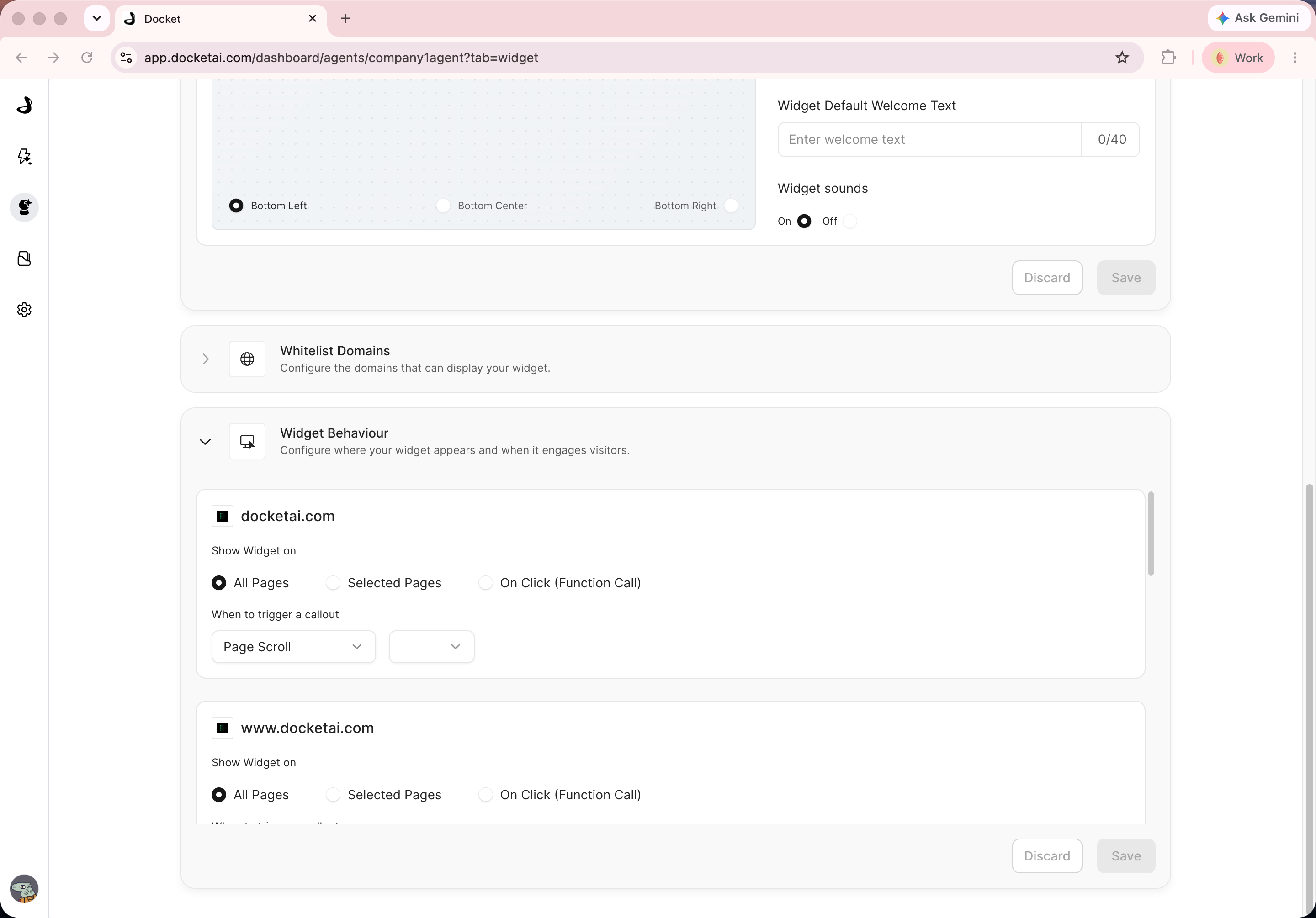1316x918 pixels.
Task: Bookmark this page with the star icon
Action: point(1122,57)
